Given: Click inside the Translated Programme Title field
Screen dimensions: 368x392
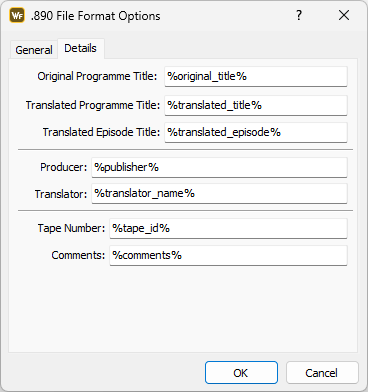Looking at the screenshot, I should [x=256, y=105].
